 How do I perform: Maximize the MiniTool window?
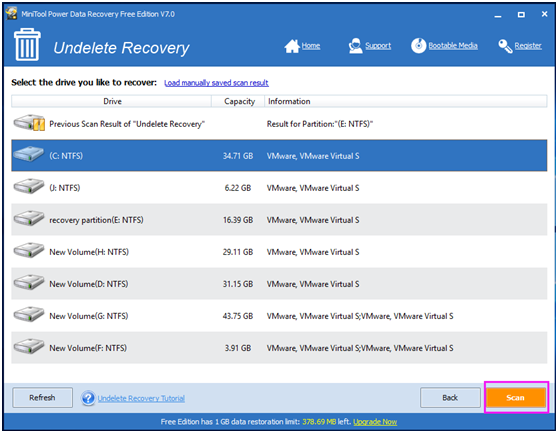point(521,15)
